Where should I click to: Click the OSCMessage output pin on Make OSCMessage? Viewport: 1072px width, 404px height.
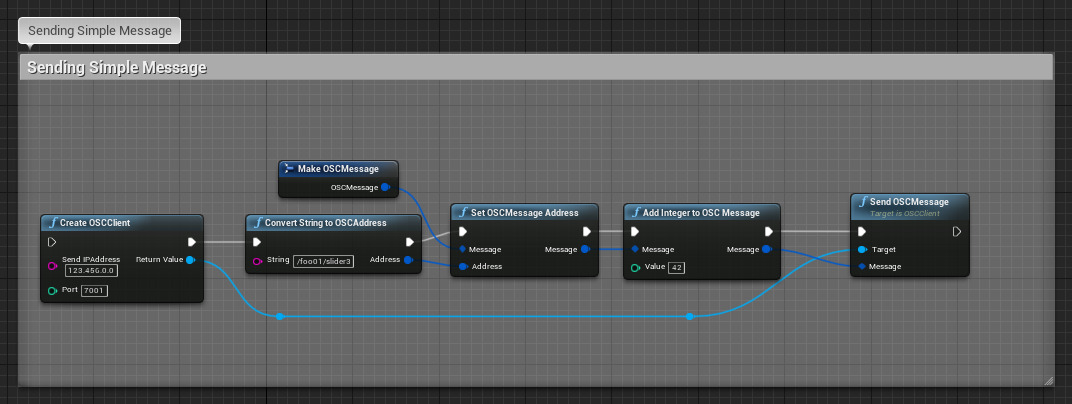(385, 187)
